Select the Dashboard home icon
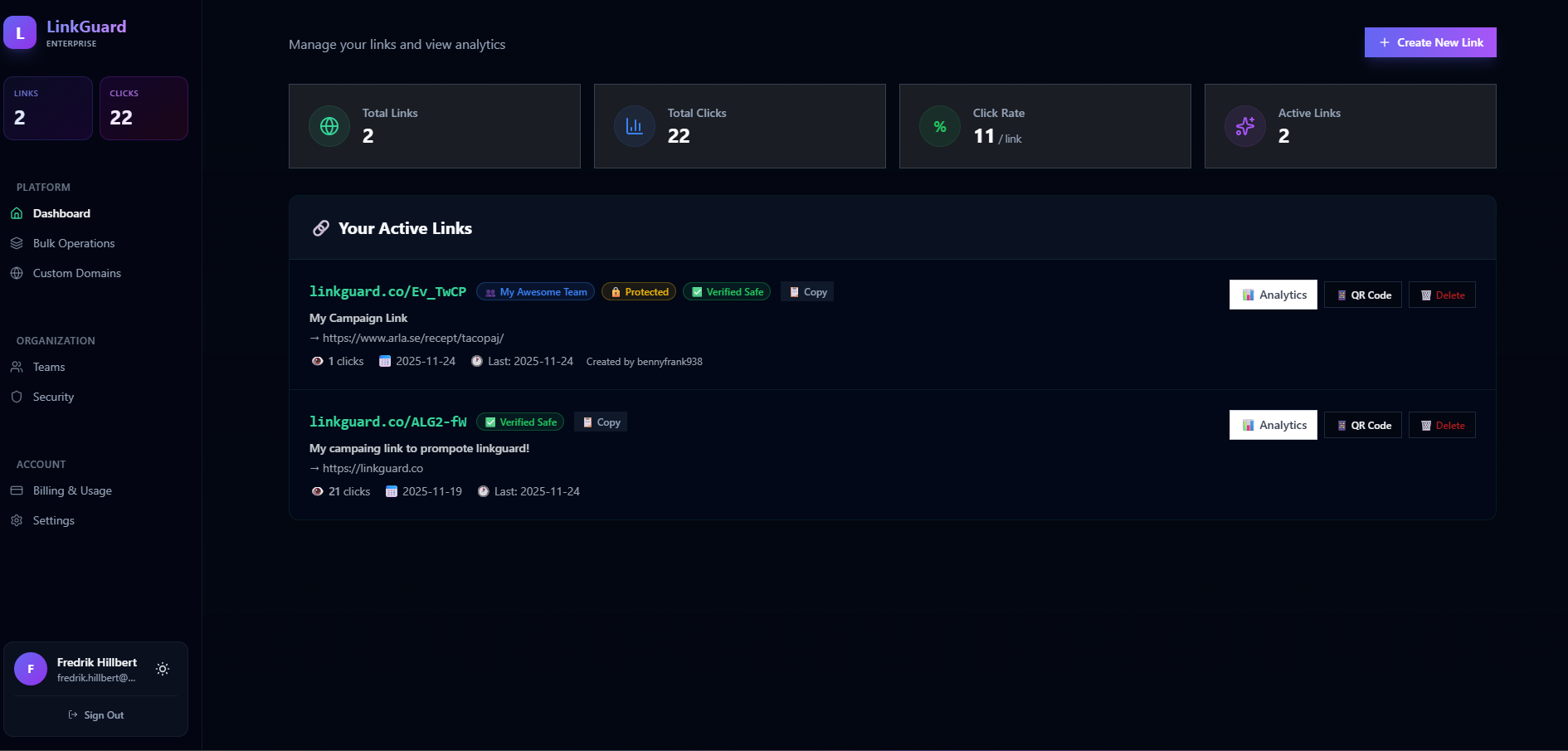Viewport: 1568px width, 751px height. click(x=17, y=213)
